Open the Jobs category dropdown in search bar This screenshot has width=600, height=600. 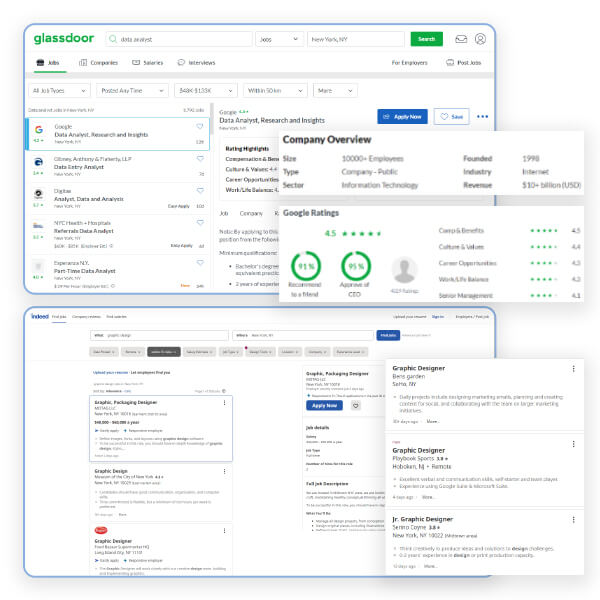(279, 39)
